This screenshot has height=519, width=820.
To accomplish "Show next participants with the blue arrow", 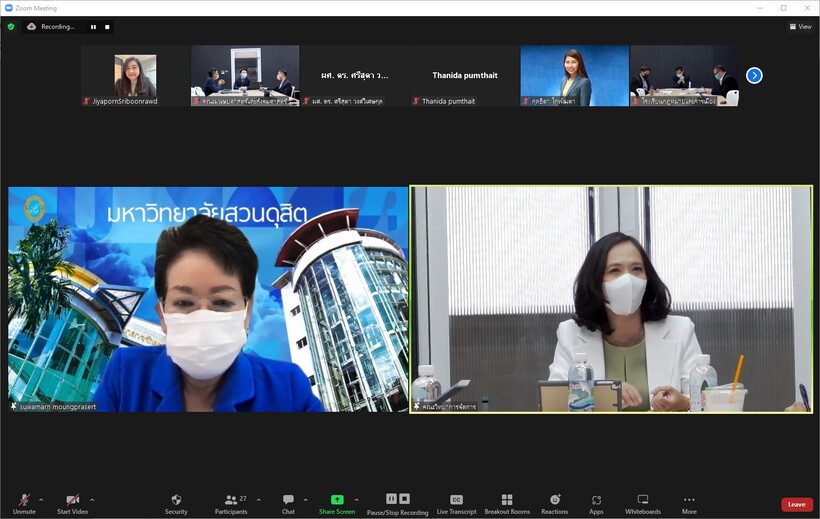I will point(754,75).
